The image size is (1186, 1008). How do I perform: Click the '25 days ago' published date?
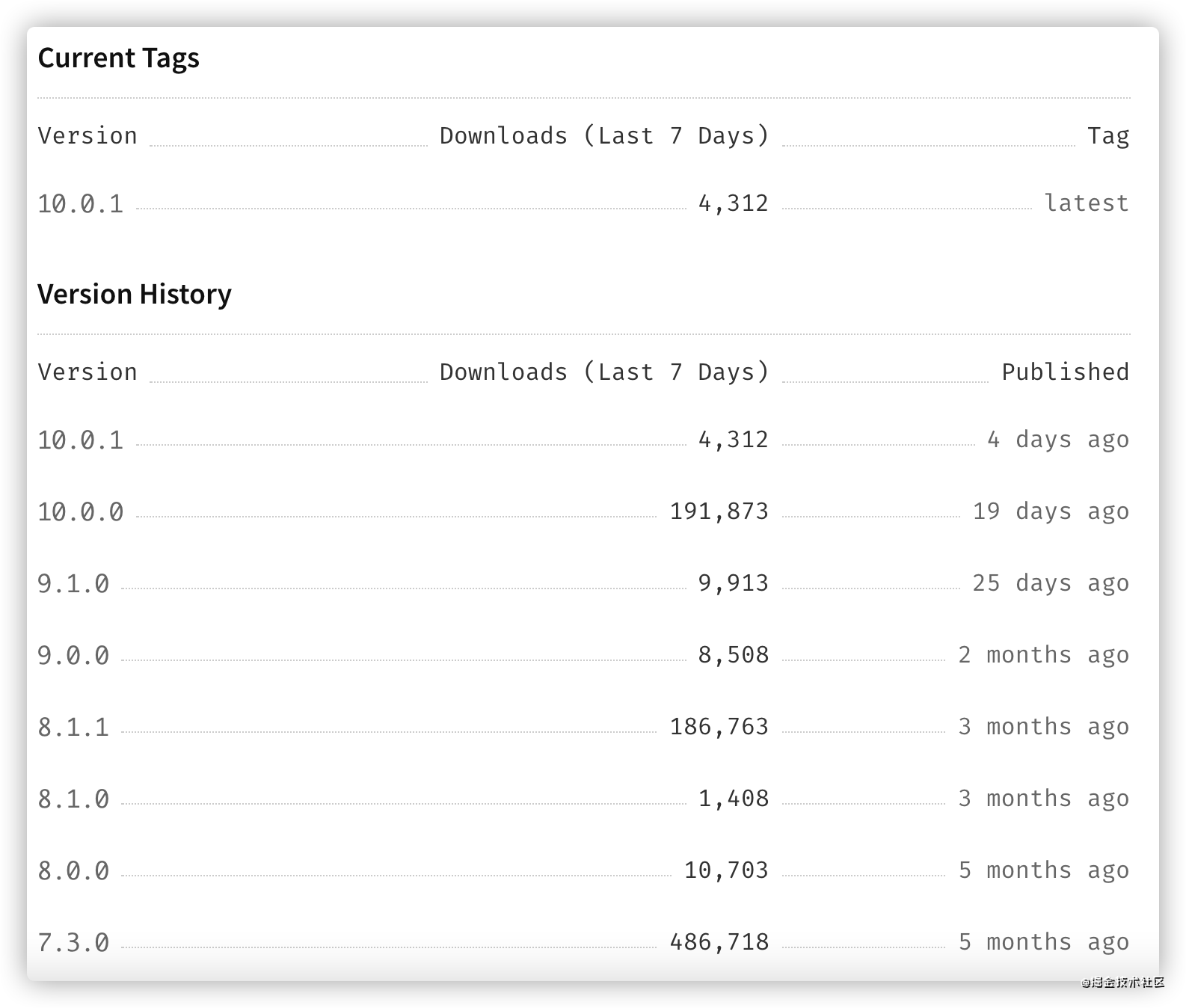click(1051, 583)
